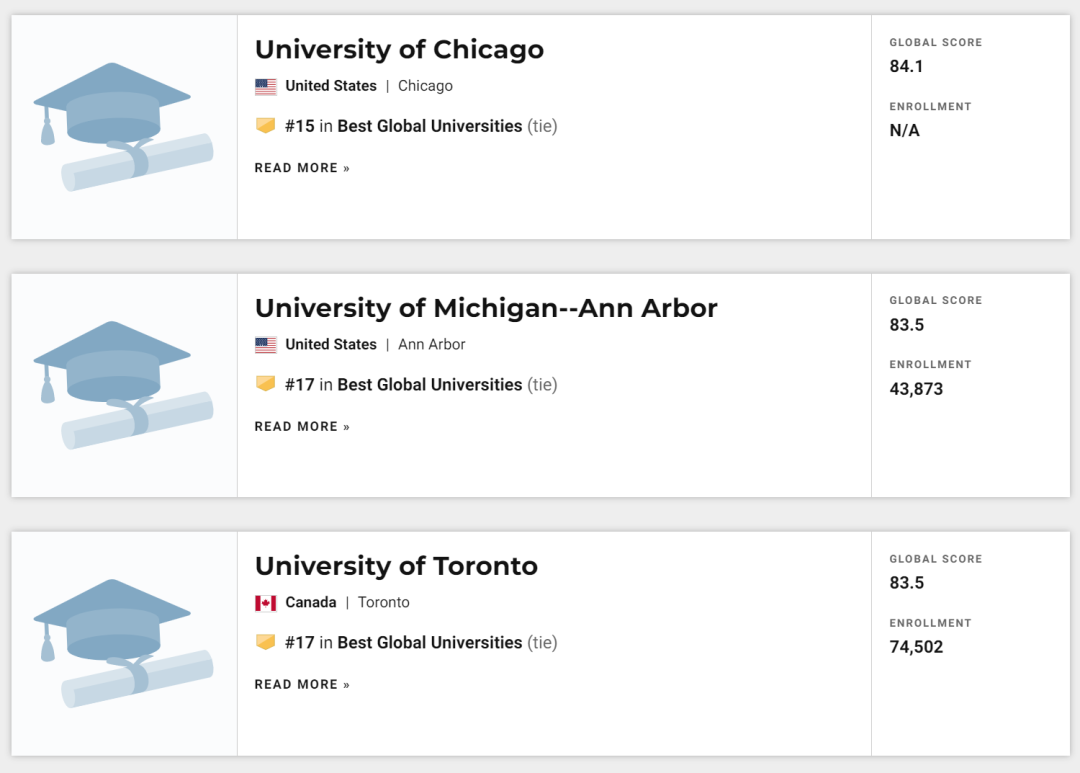Click the University of Toronto graduation cap image

tap(124, 643)
